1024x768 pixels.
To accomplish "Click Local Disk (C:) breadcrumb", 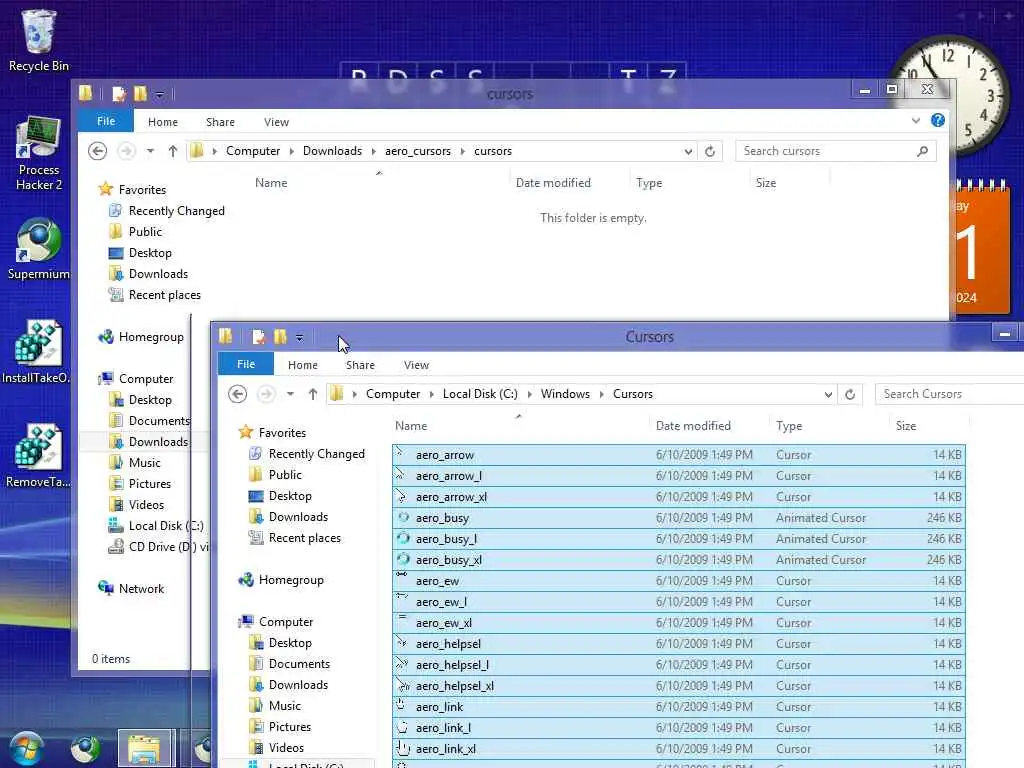I will tap(480, 394).
